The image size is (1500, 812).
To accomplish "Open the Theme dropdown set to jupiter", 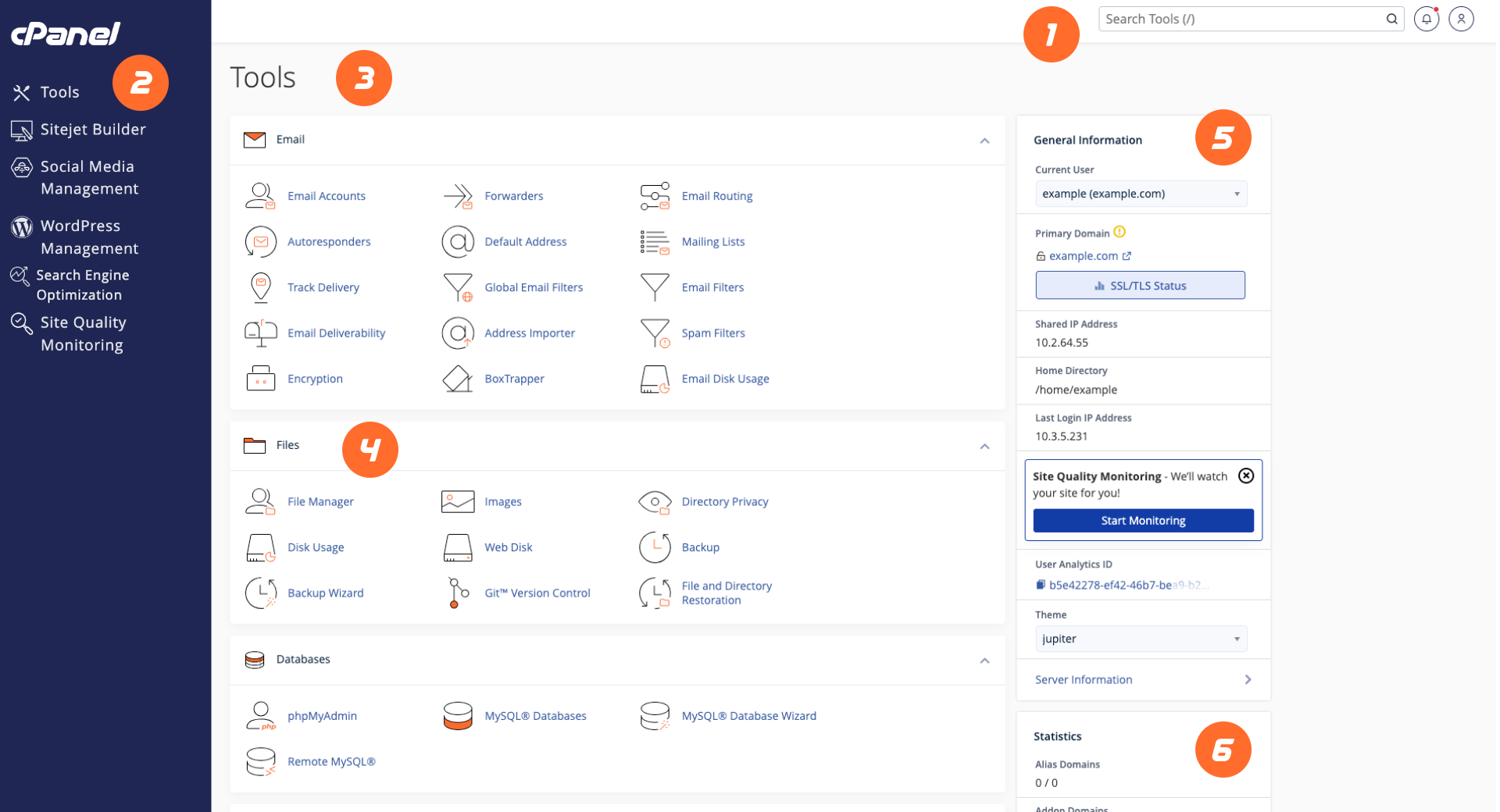I will (x=1141, y=639).
